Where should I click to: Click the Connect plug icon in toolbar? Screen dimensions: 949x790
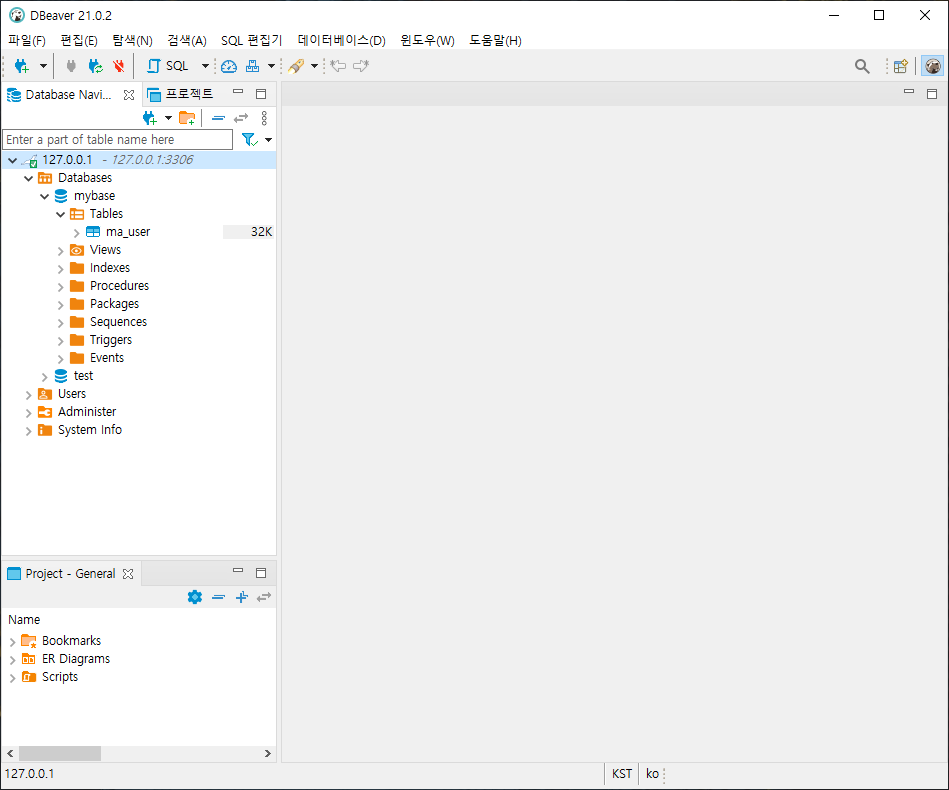[x=71, y=66]
